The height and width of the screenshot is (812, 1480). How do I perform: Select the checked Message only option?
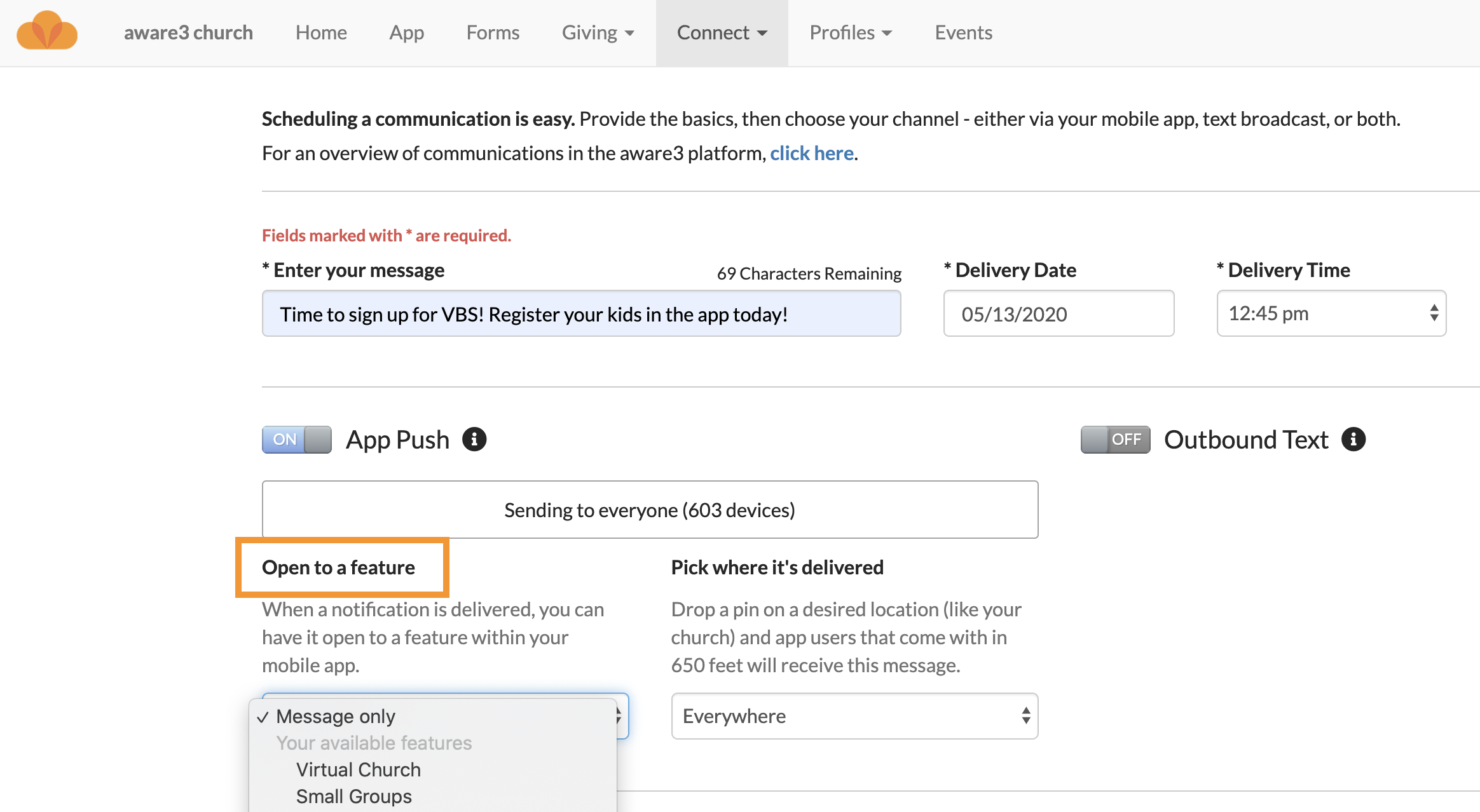335,716
